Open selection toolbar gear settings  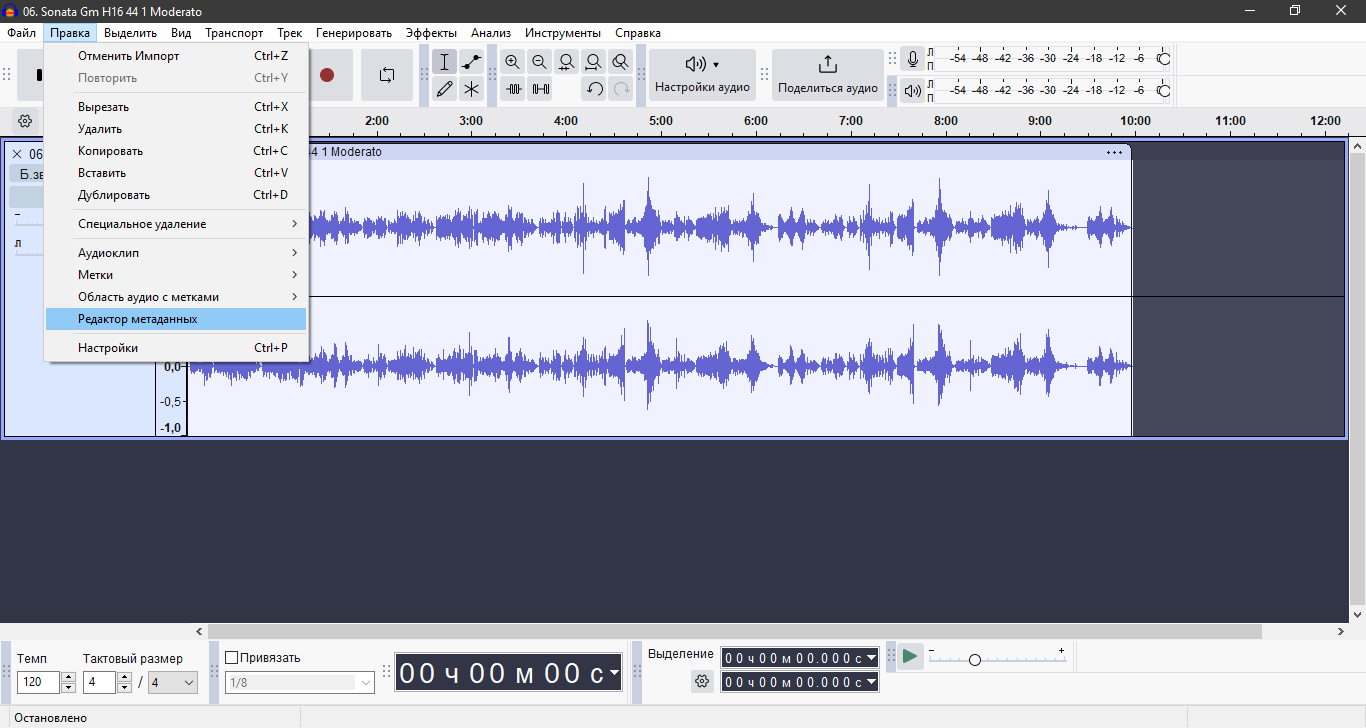tap(702, 681)
